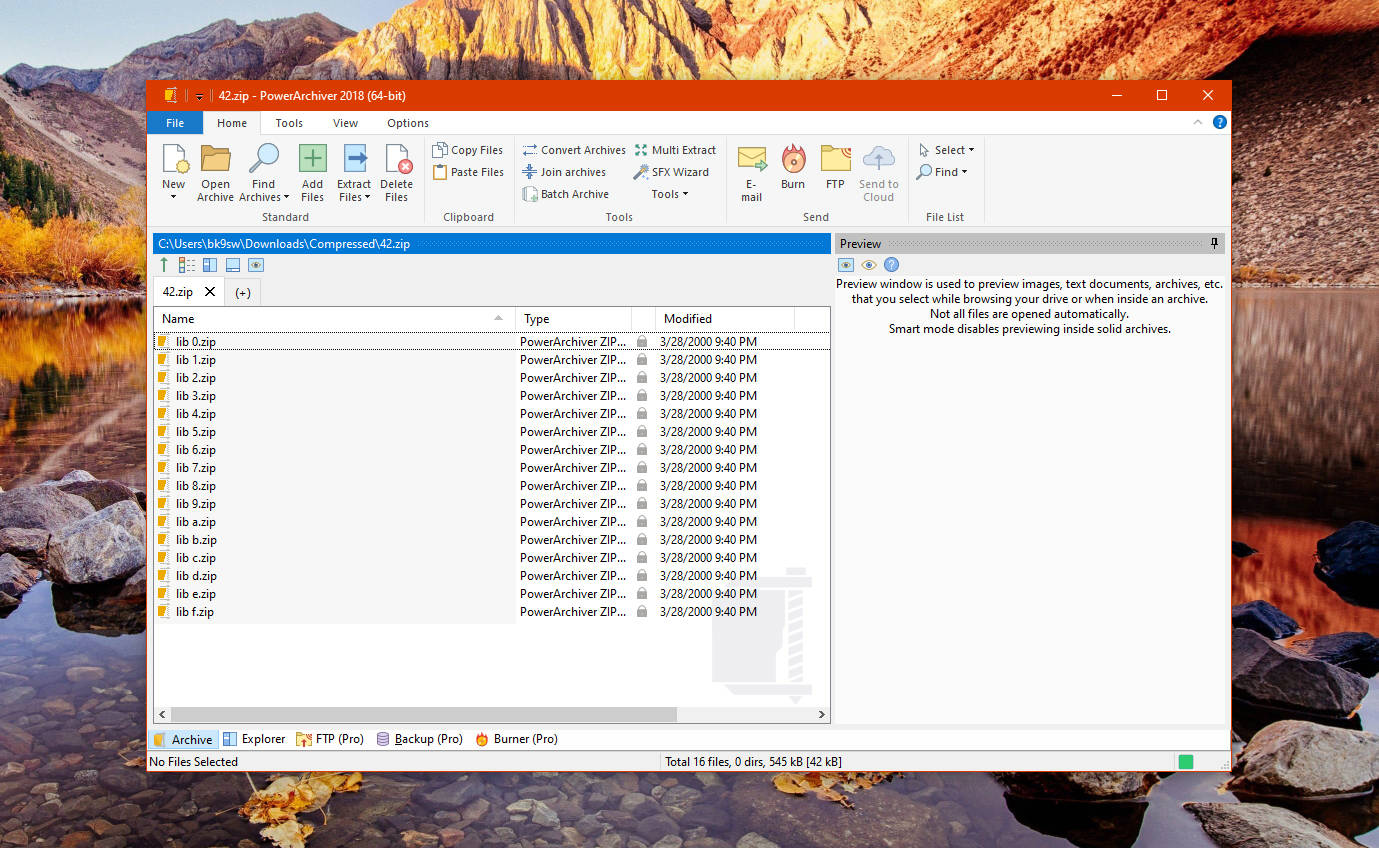The image size is (1379, 848).
Task: Click the Burn disc icon
Action: pyautogui.click(x=793, y=159)
